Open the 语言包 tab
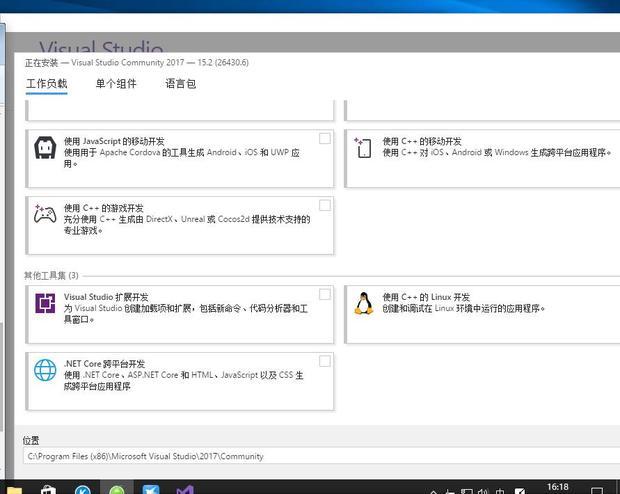Viewport: 620px width, 494px height. point(181,84)
